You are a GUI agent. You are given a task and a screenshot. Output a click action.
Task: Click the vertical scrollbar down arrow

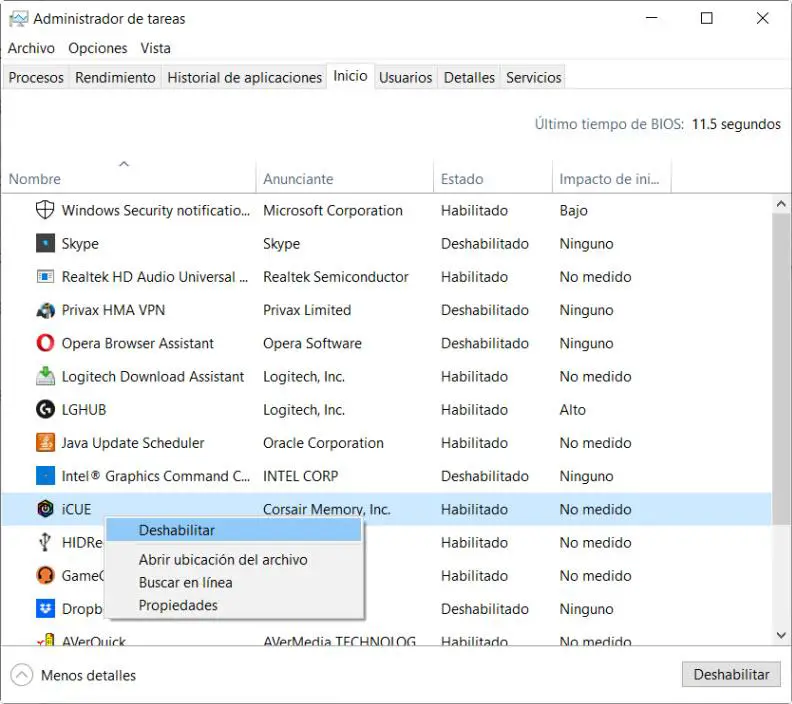point(781,635)
